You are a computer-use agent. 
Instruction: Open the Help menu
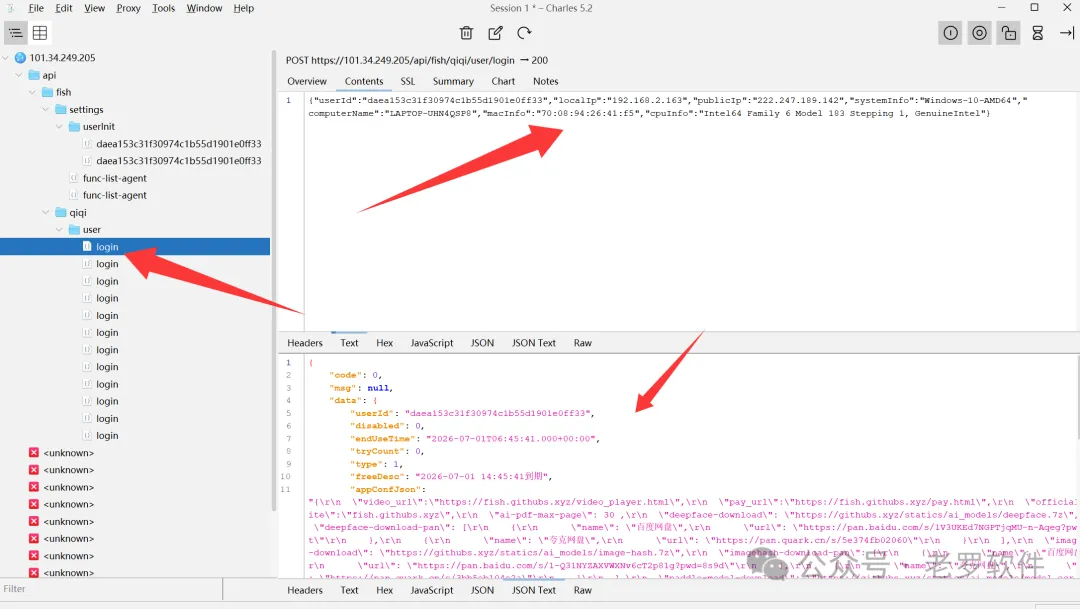coord(243,8)
